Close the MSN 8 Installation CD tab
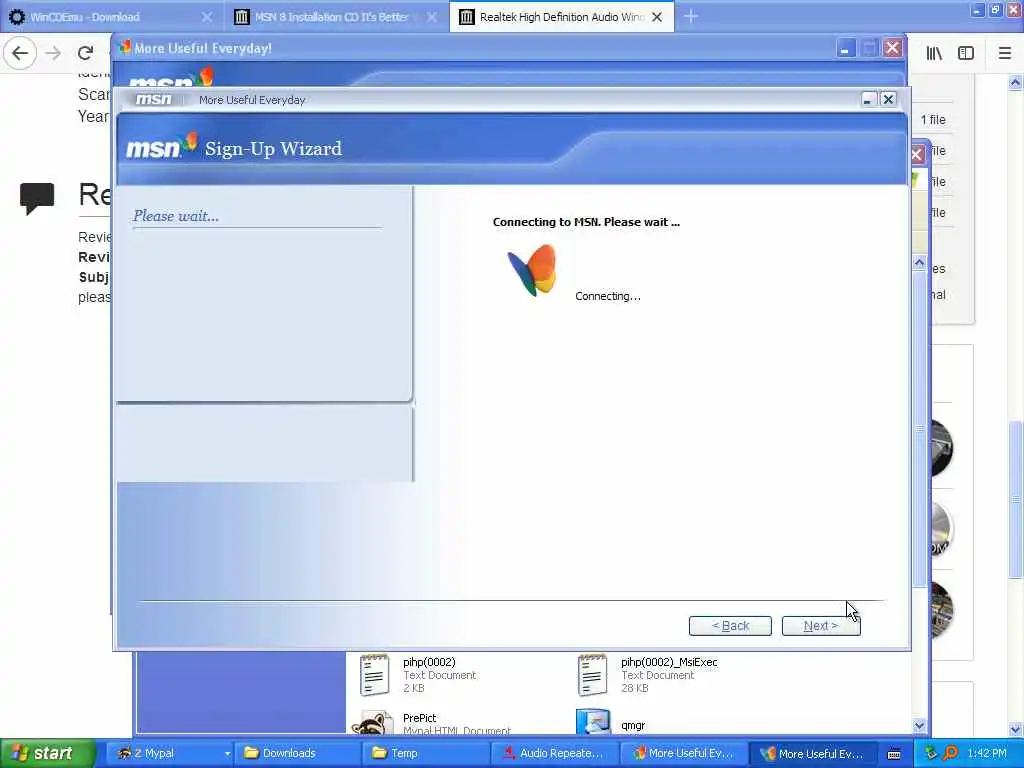 (432, 17)
